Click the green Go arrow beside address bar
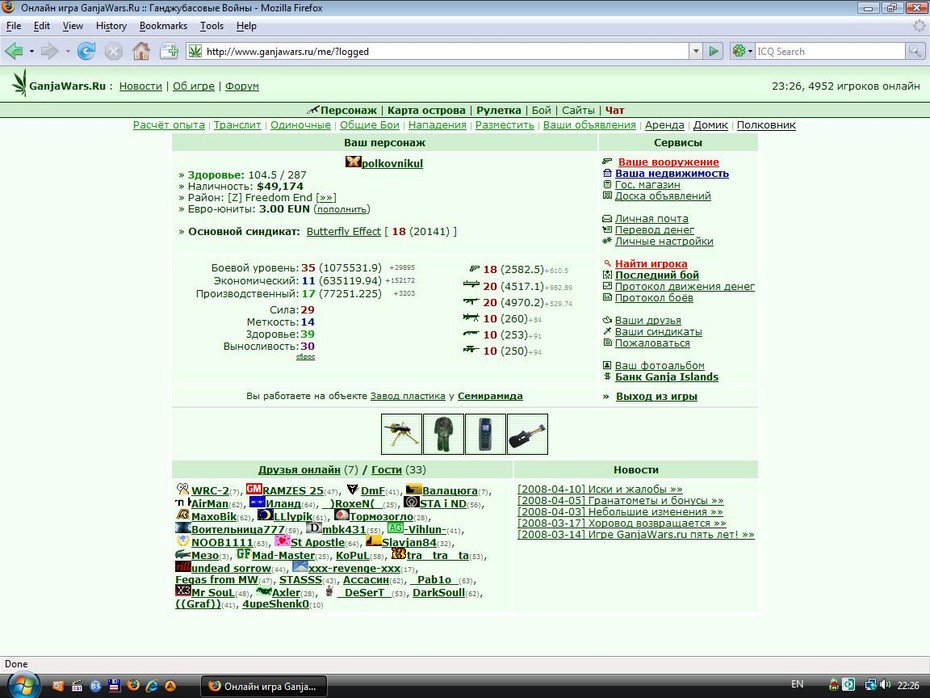 (x=714, y=52)
